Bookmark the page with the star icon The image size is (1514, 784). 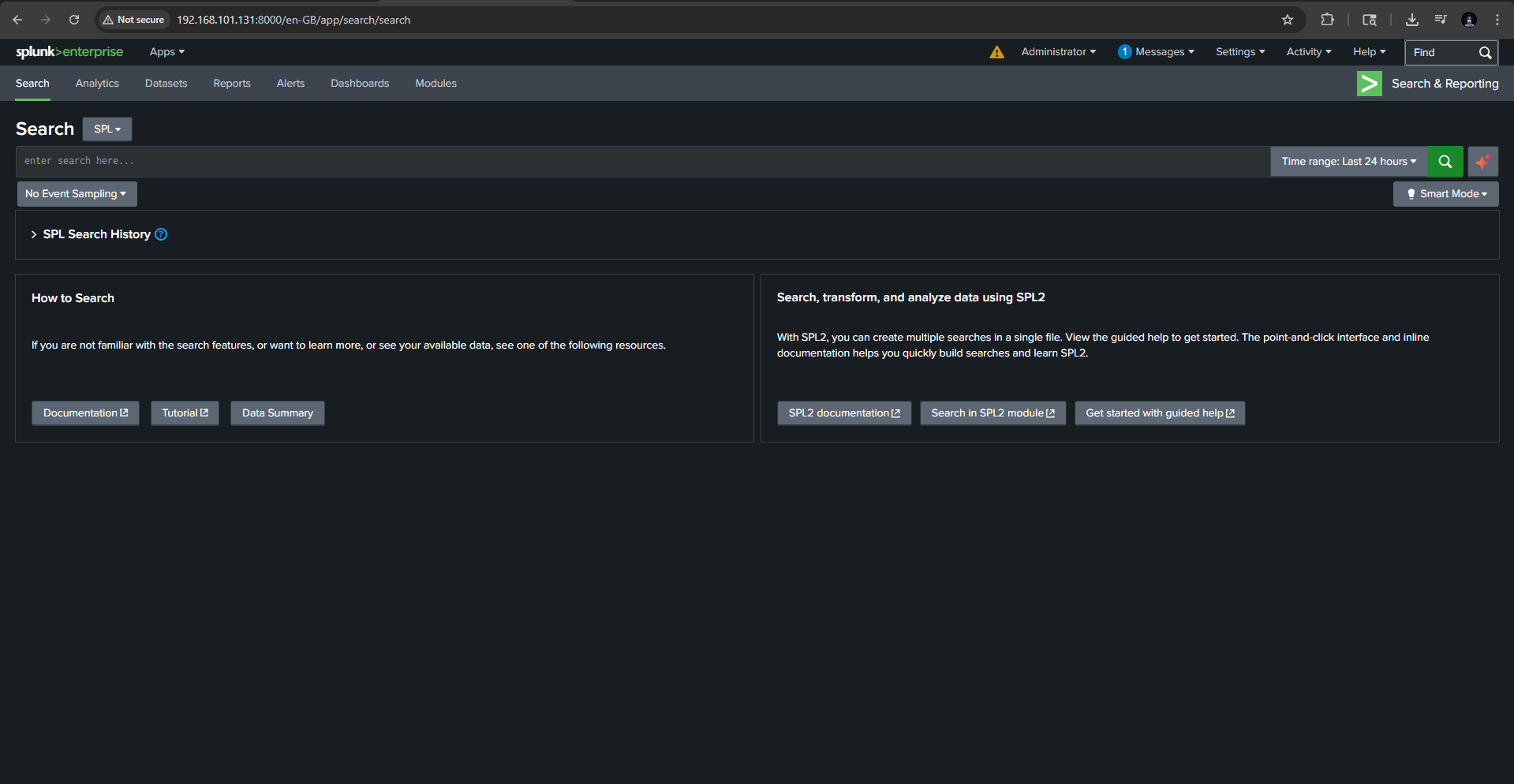[x=1288, y=20]
